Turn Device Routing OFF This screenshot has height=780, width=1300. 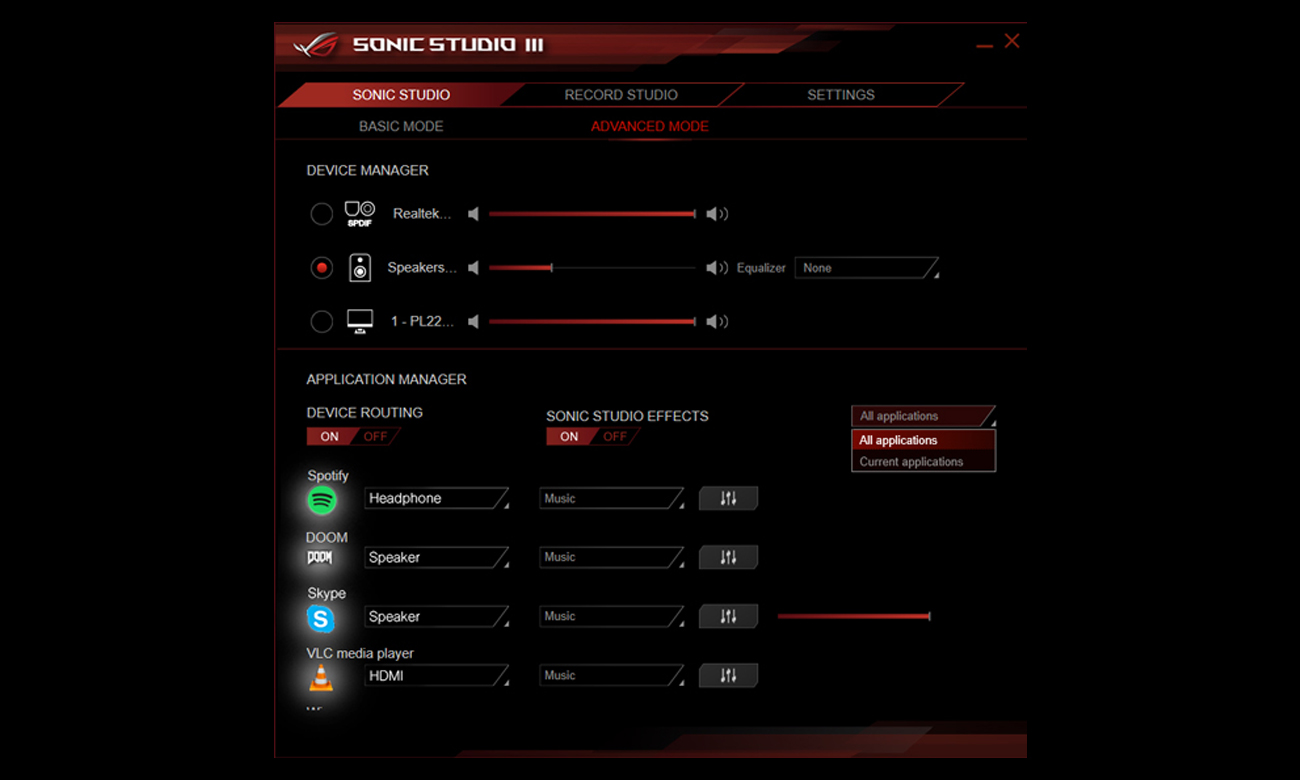pyautogui.click(x=376, y=437)
